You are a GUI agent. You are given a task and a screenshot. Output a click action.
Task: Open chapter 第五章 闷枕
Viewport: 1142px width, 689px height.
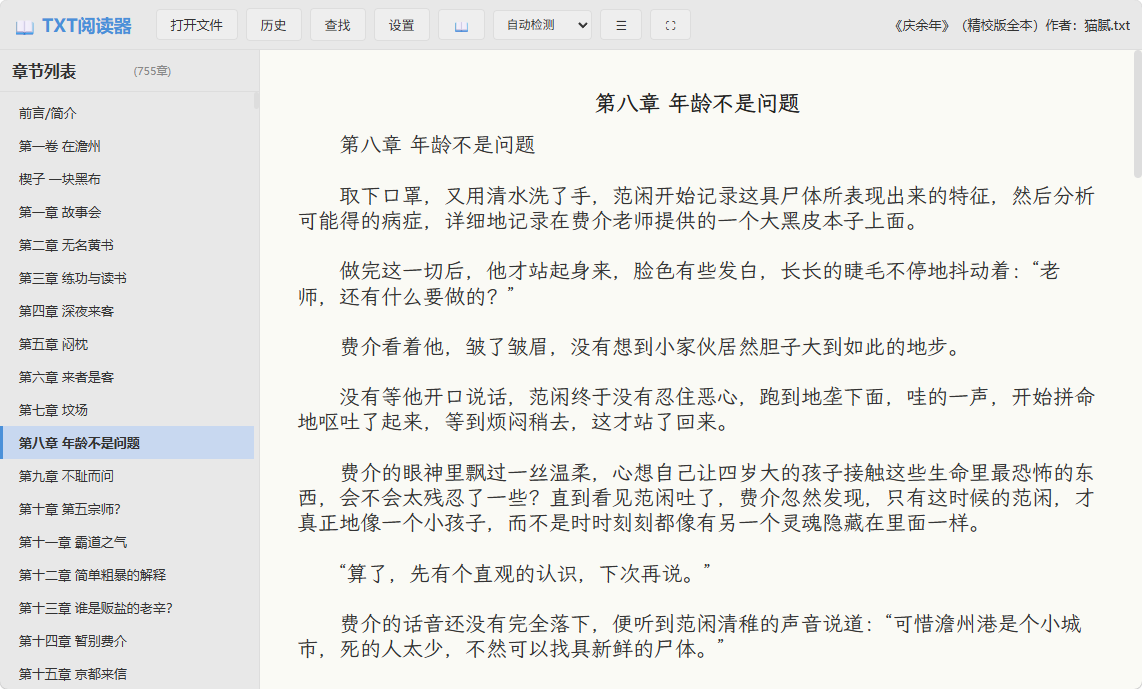pyautogui.click(x=127, y=344)
